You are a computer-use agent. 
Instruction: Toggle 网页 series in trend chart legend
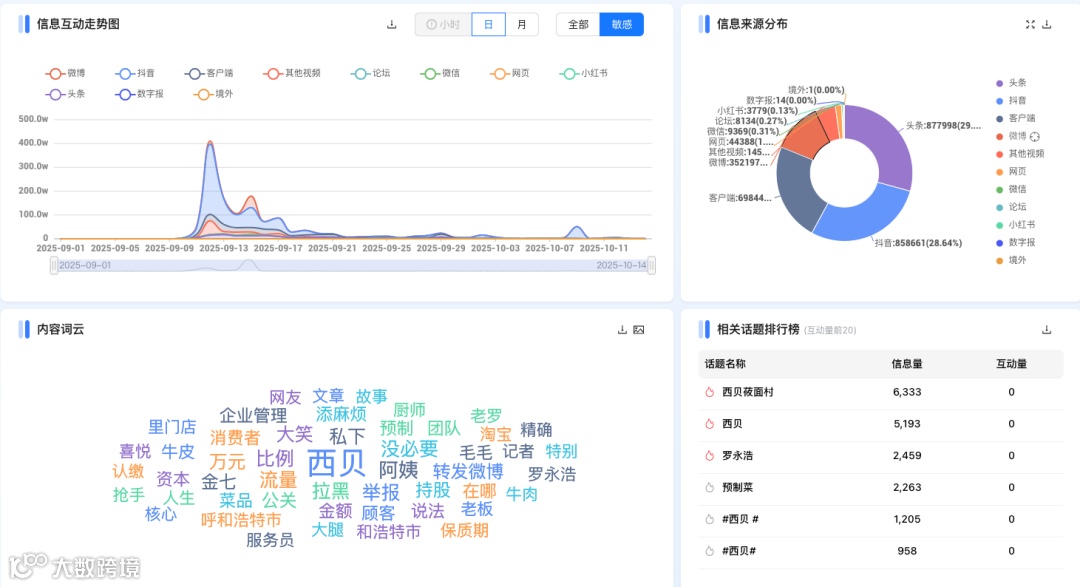[510, 73]
